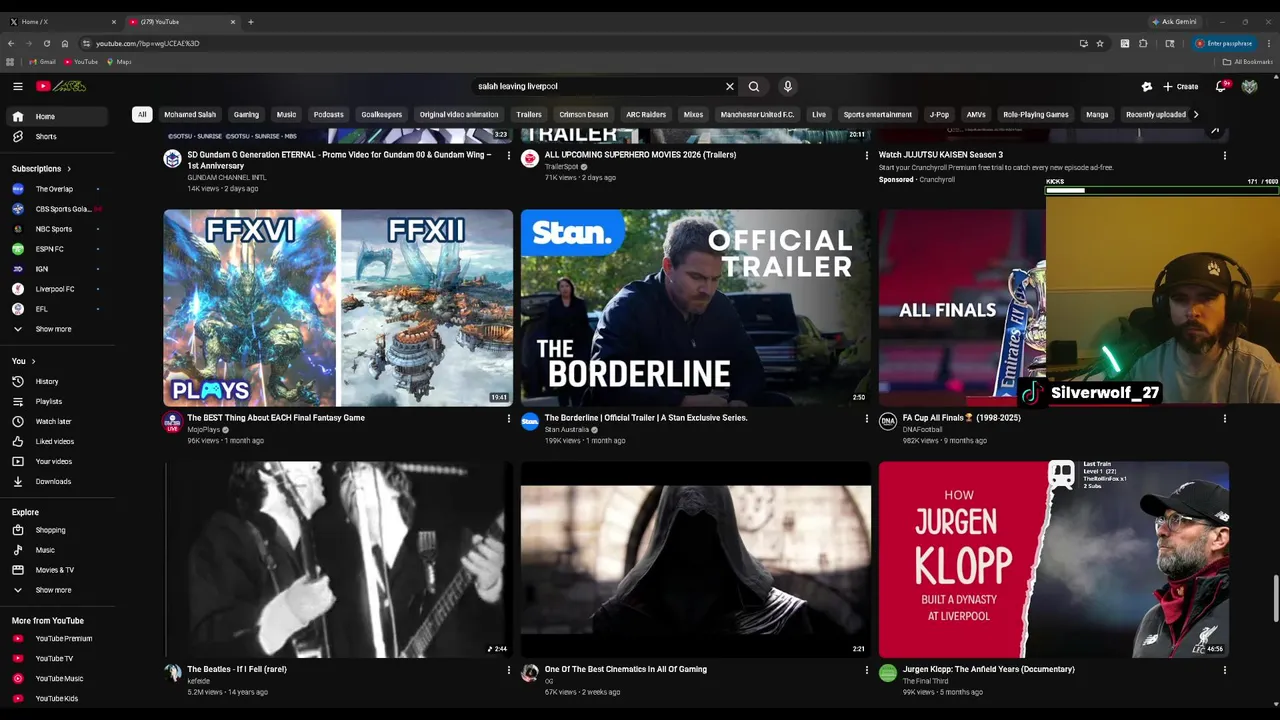
Task: Select the All filter chip
Action: tap(142, 115)
